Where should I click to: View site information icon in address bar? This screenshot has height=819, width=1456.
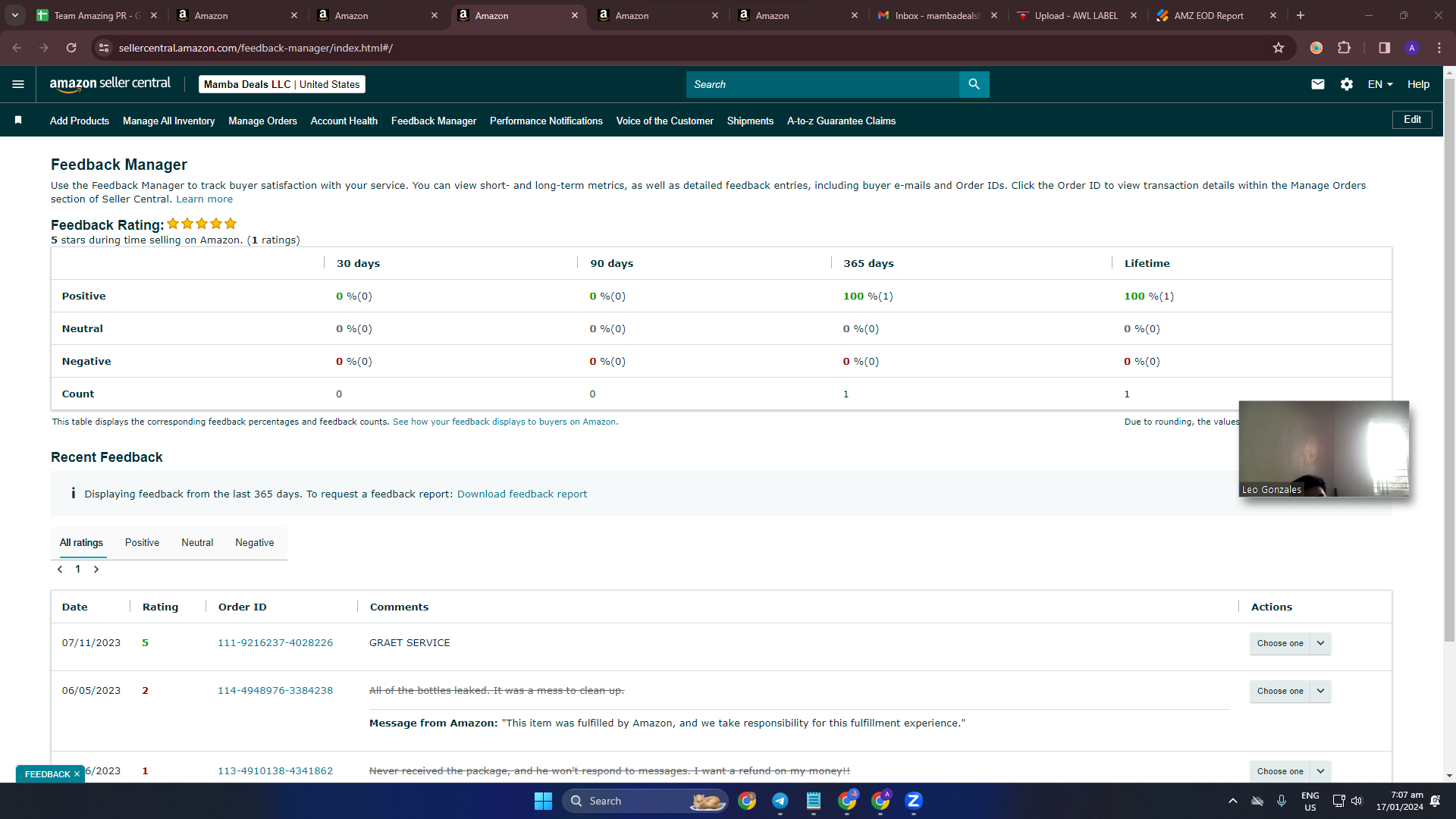coord(105,48)
